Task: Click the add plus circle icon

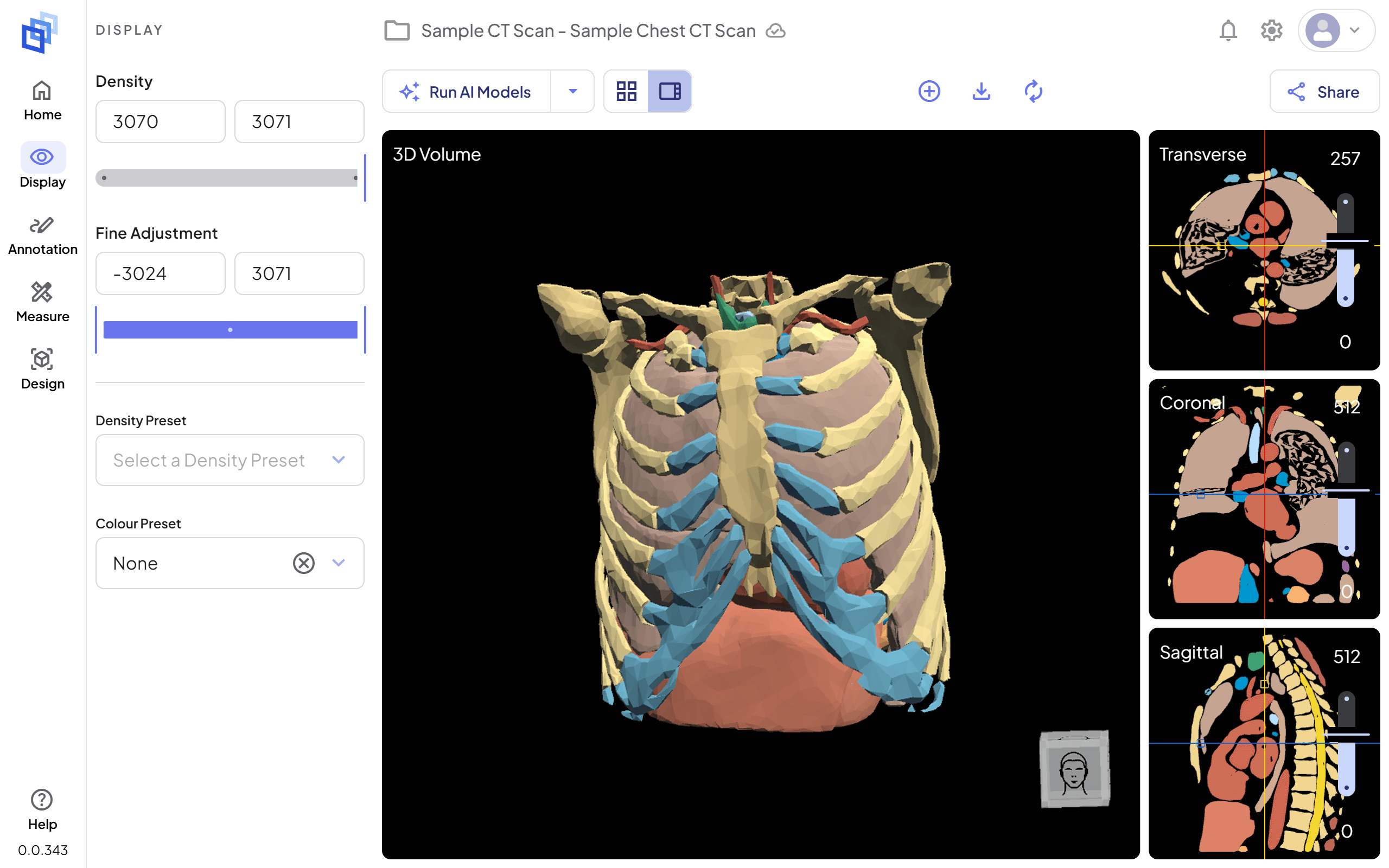Action: coord(929,91)
